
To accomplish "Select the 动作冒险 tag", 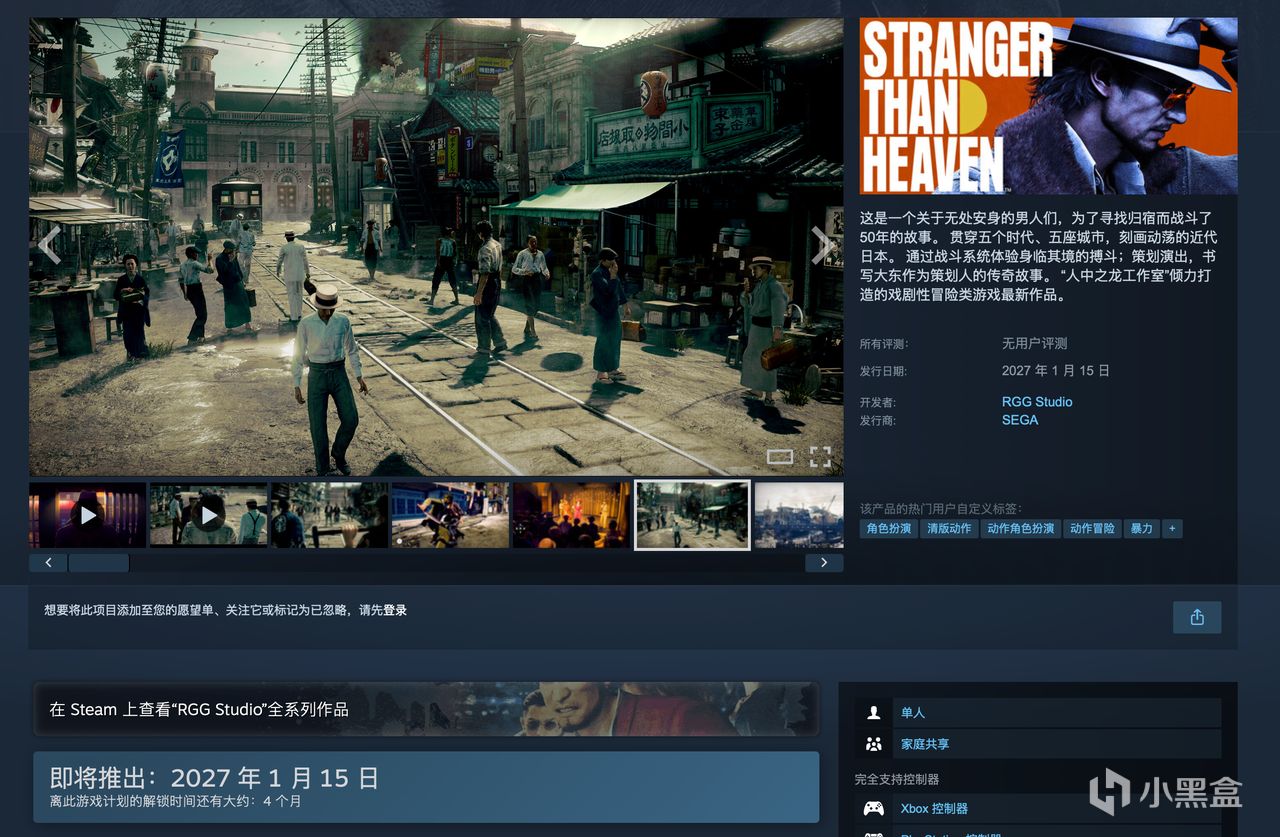I will [x=1092, y=528].
